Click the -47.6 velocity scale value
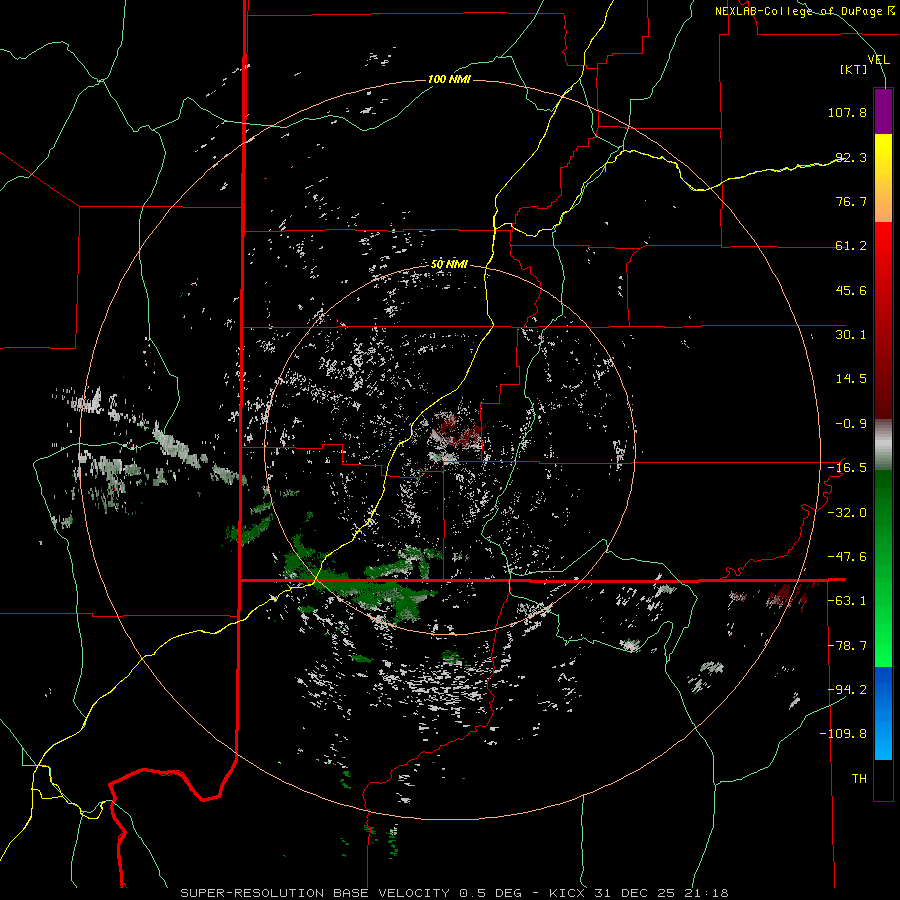 click(847, 557)
